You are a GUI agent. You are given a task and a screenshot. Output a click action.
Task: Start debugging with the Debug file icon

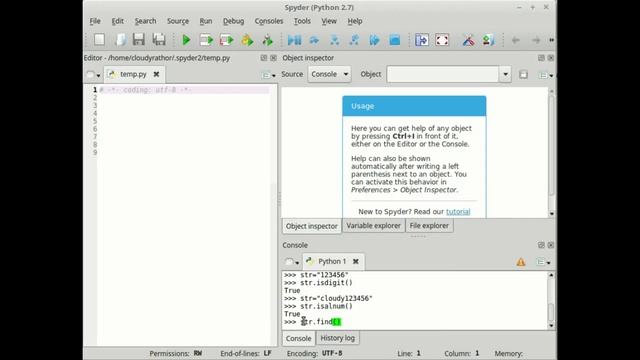tap(294, 40)
